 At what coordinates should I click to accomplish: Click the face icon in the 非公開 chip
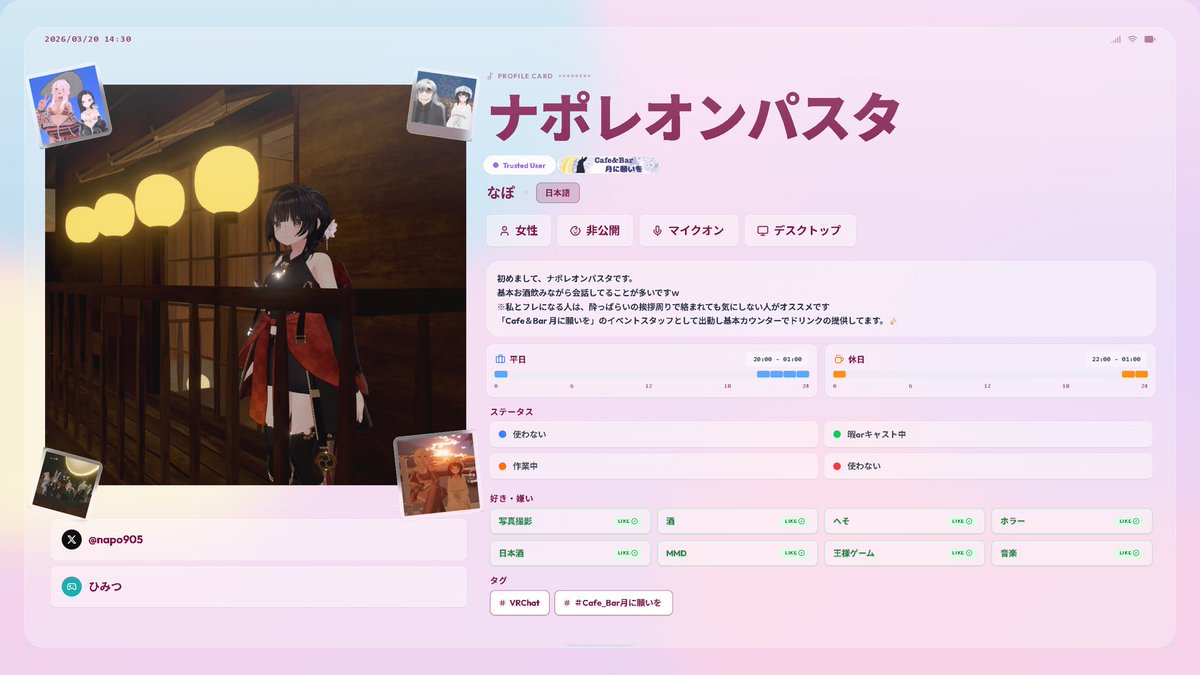pyautogui.click(x=575, y=231)
